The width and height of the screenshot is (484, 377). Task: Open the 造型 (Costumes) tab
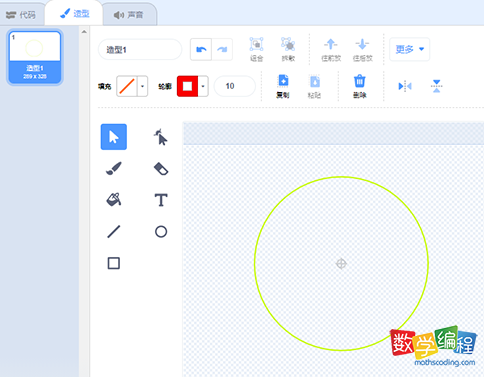tap(74, 14)
